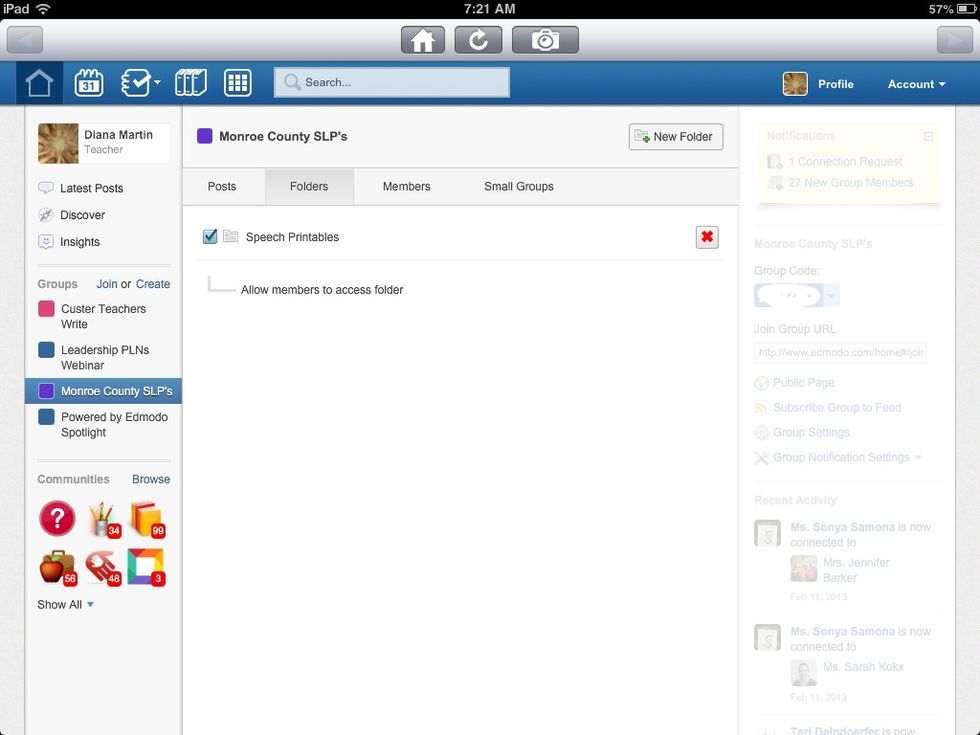Select Monroe County SLP's group in sidebar
This screenshot has width=980, height=735.
pyautogui.click(x=104, y=391)
